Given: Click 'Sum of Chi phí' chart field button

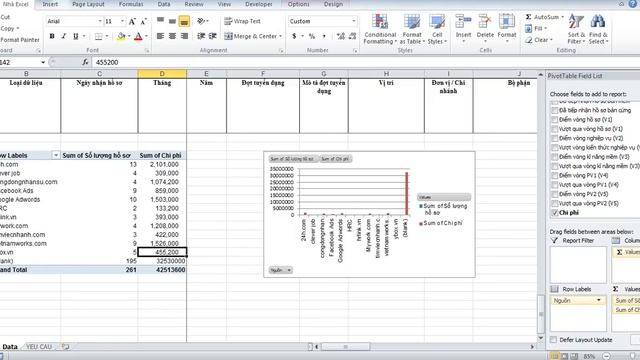Looking at the screenshot, I should click(335, 159).
